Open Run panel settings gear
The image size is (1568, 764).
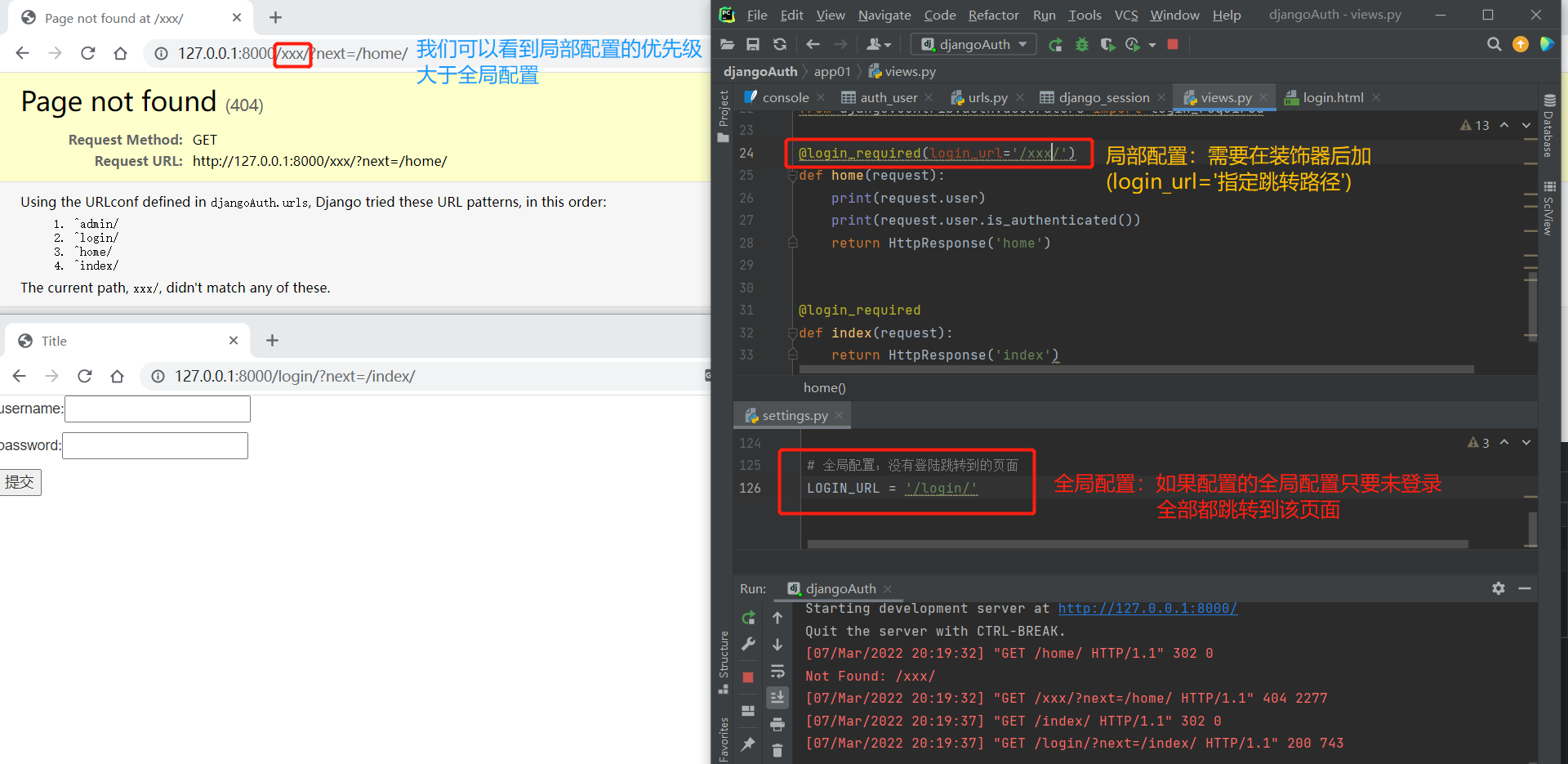(x=1499, y=588)
